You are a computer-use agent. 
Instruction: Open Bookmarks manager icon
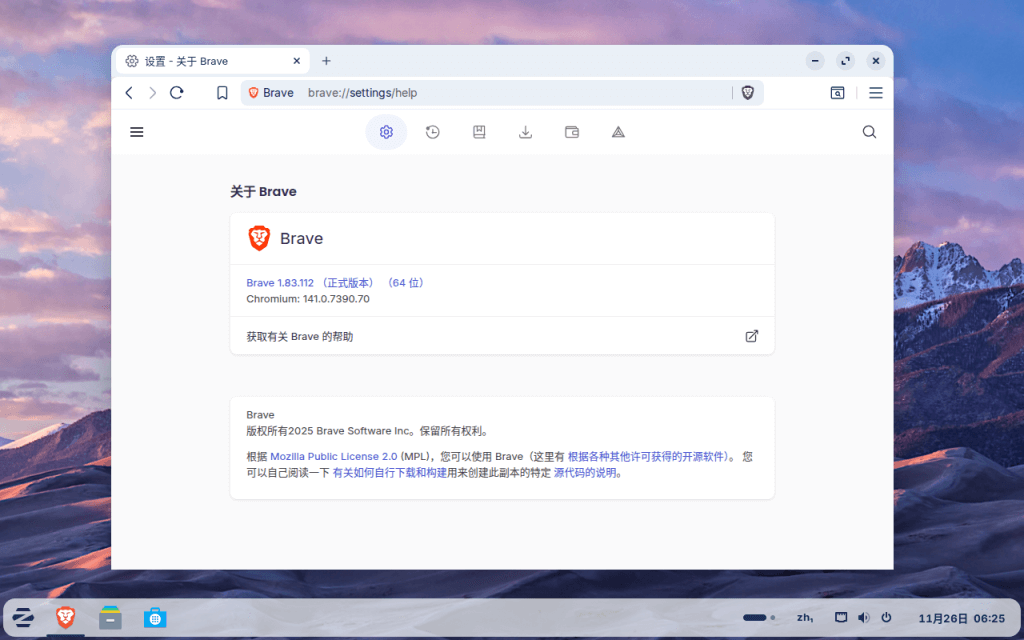(479, 132)
